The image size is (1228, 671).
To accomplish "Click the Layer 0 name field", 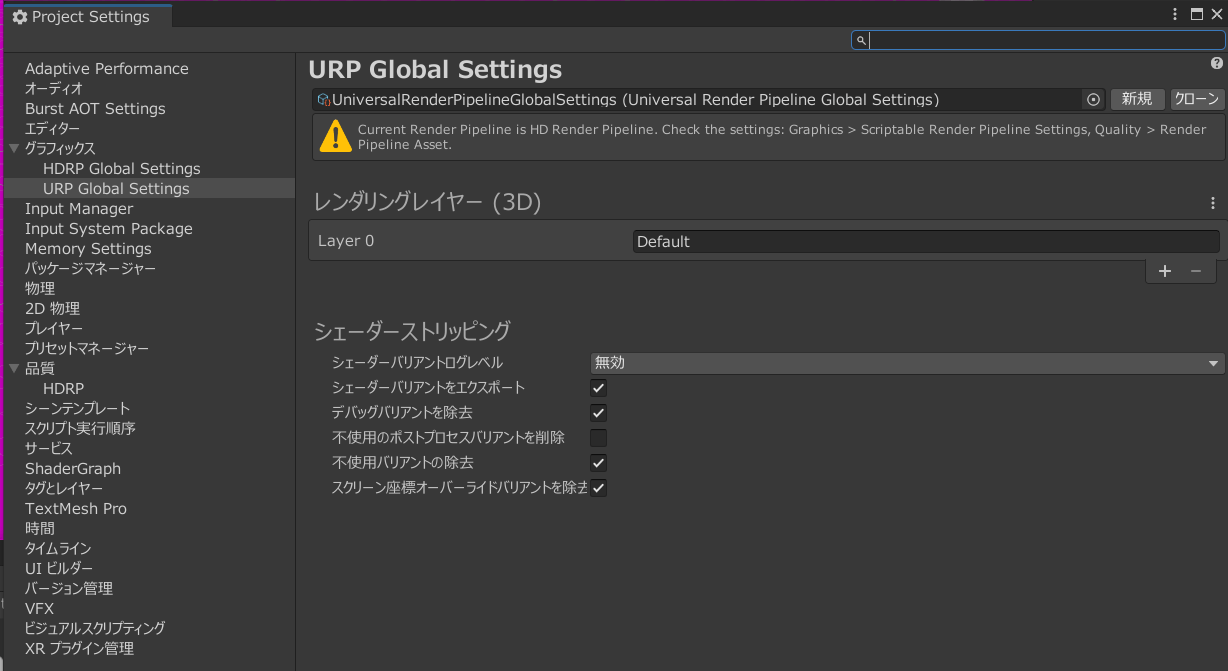I will click(x=925, y=242).
